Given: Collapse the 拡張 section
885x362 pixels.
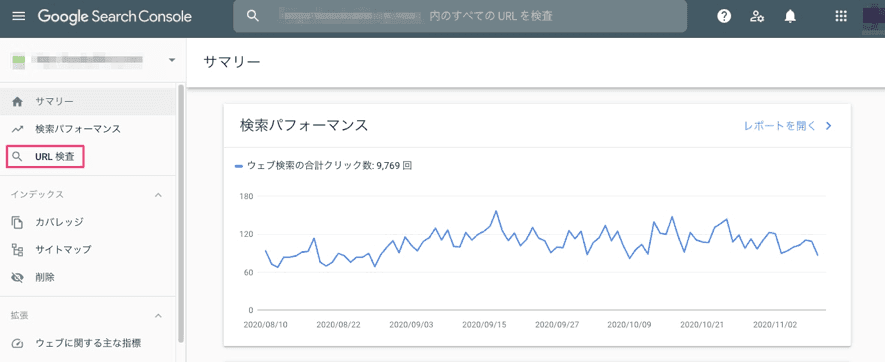Looking at the screenshot, I should [159, 315].
